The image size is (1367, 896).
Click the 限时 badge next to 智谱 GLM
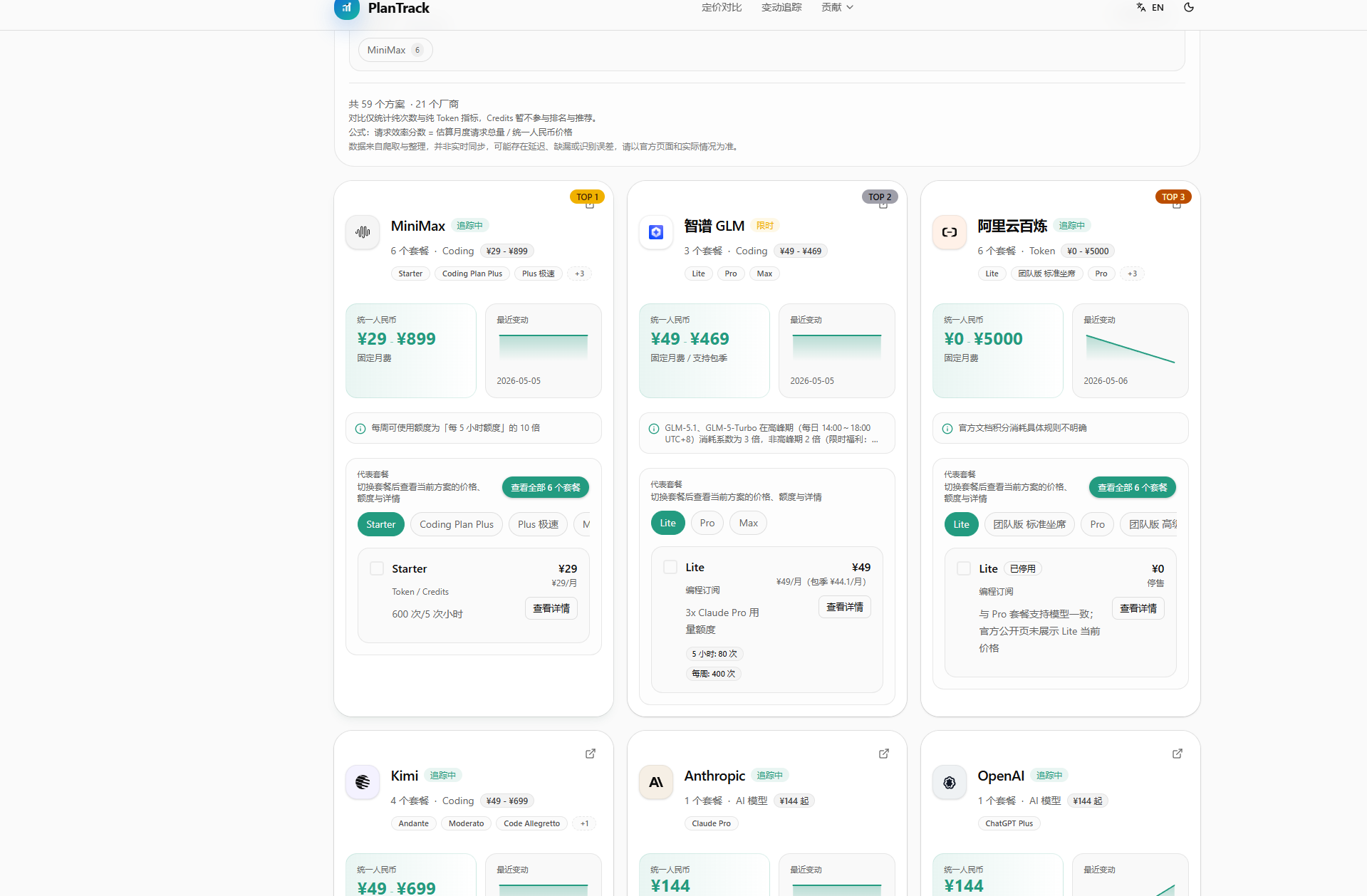point(765,226)
